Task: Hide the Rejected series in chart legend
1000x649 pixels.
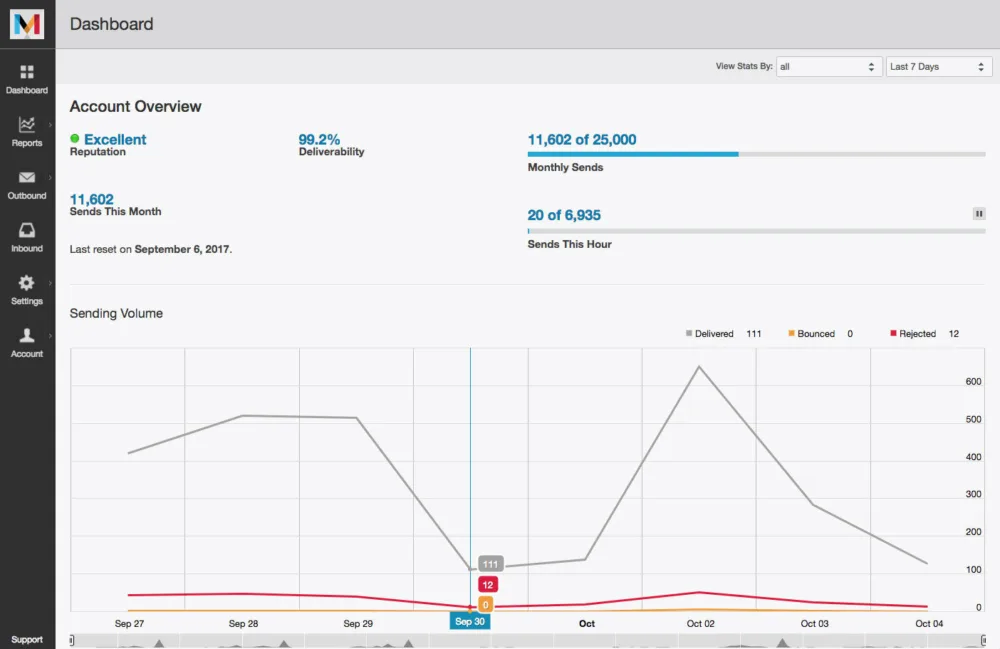Action: 916,334
